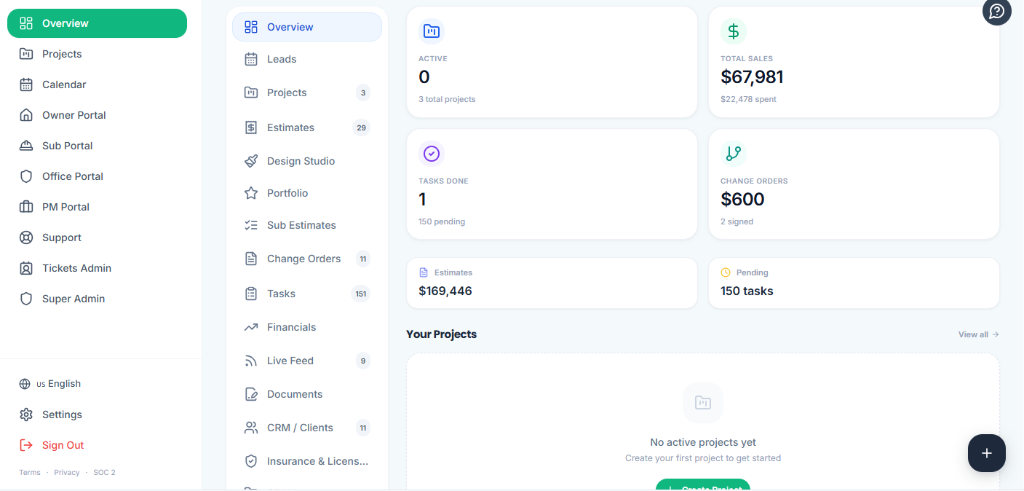The width and height of the screenshot is (1024, 491).
Task: Click the Total Sales dollar sign icon
Action: point(733,31)
